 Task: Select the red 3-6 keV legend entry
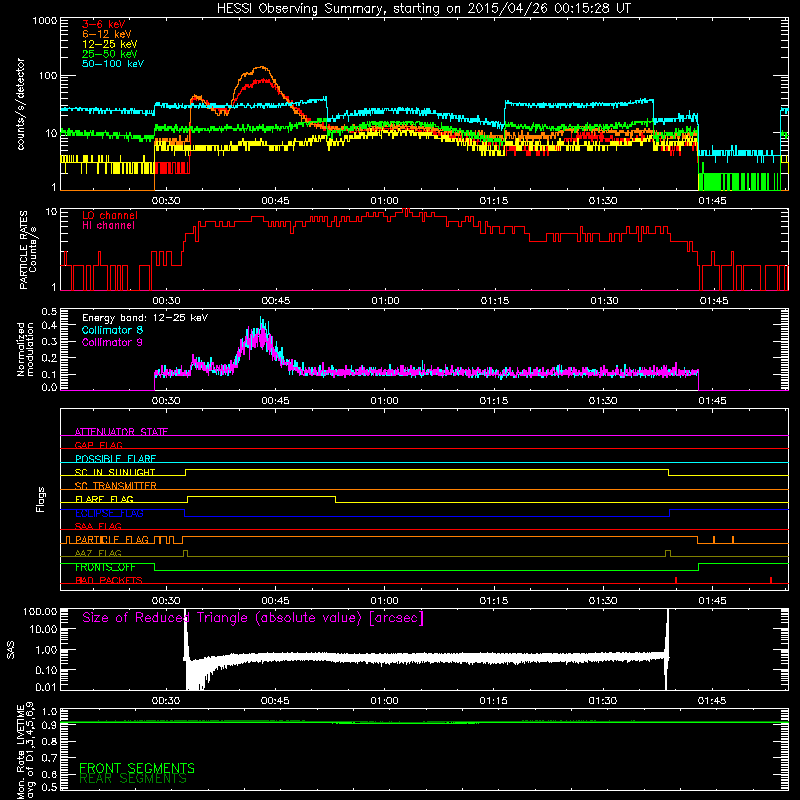coord(104,24)
